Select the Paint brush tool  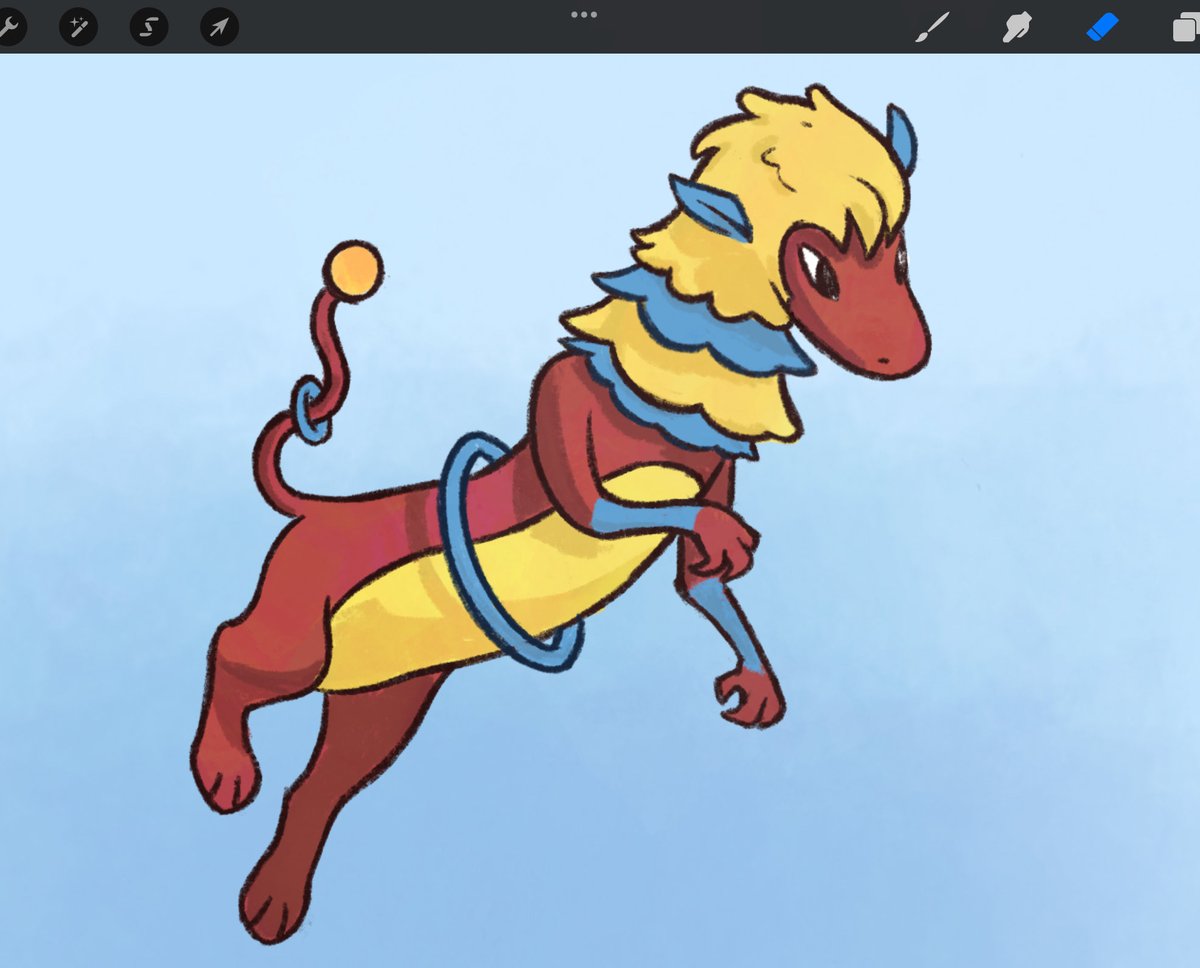(932, 27)
